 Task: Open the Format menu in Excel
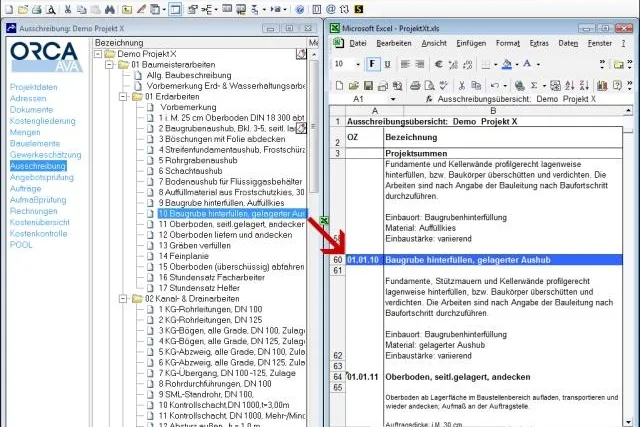click(508, 43)
